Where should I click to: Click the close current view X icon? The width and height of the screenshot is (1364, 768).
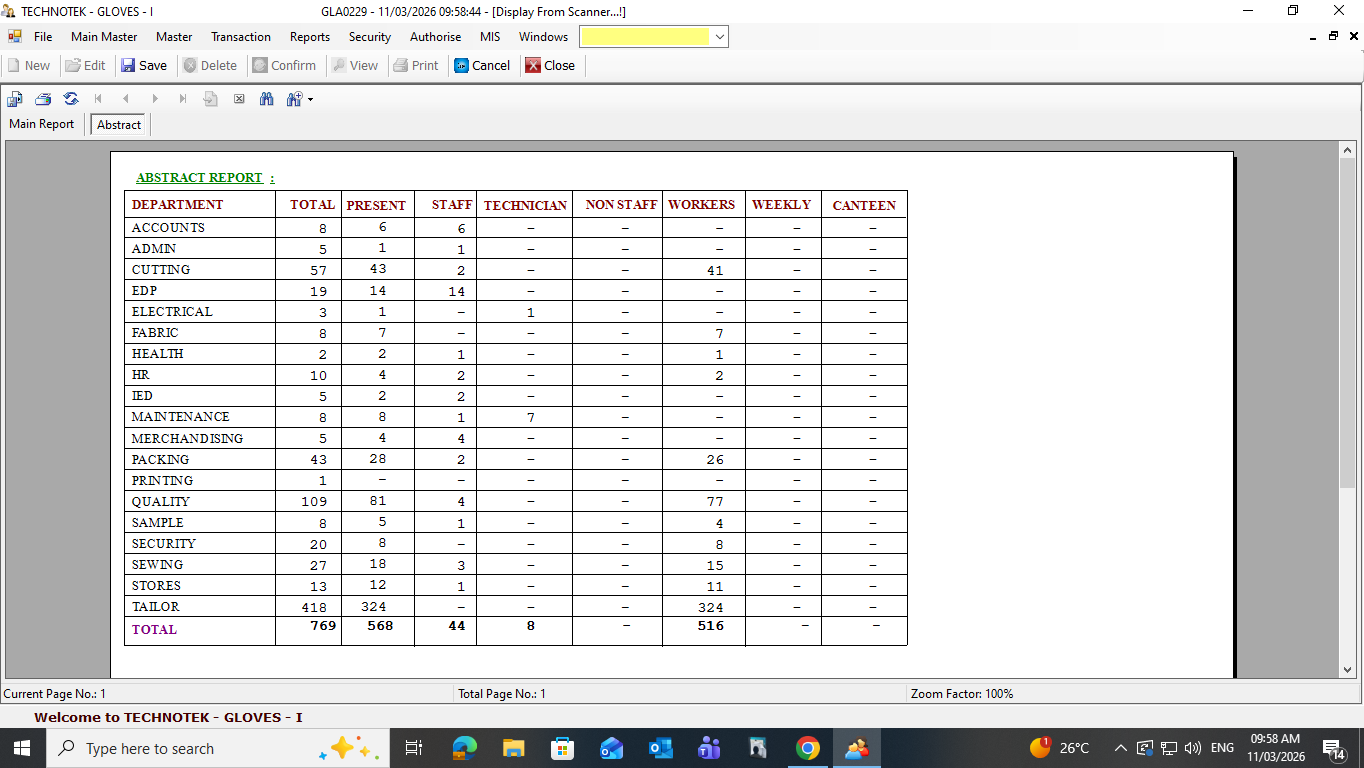(x=239, y=99)
